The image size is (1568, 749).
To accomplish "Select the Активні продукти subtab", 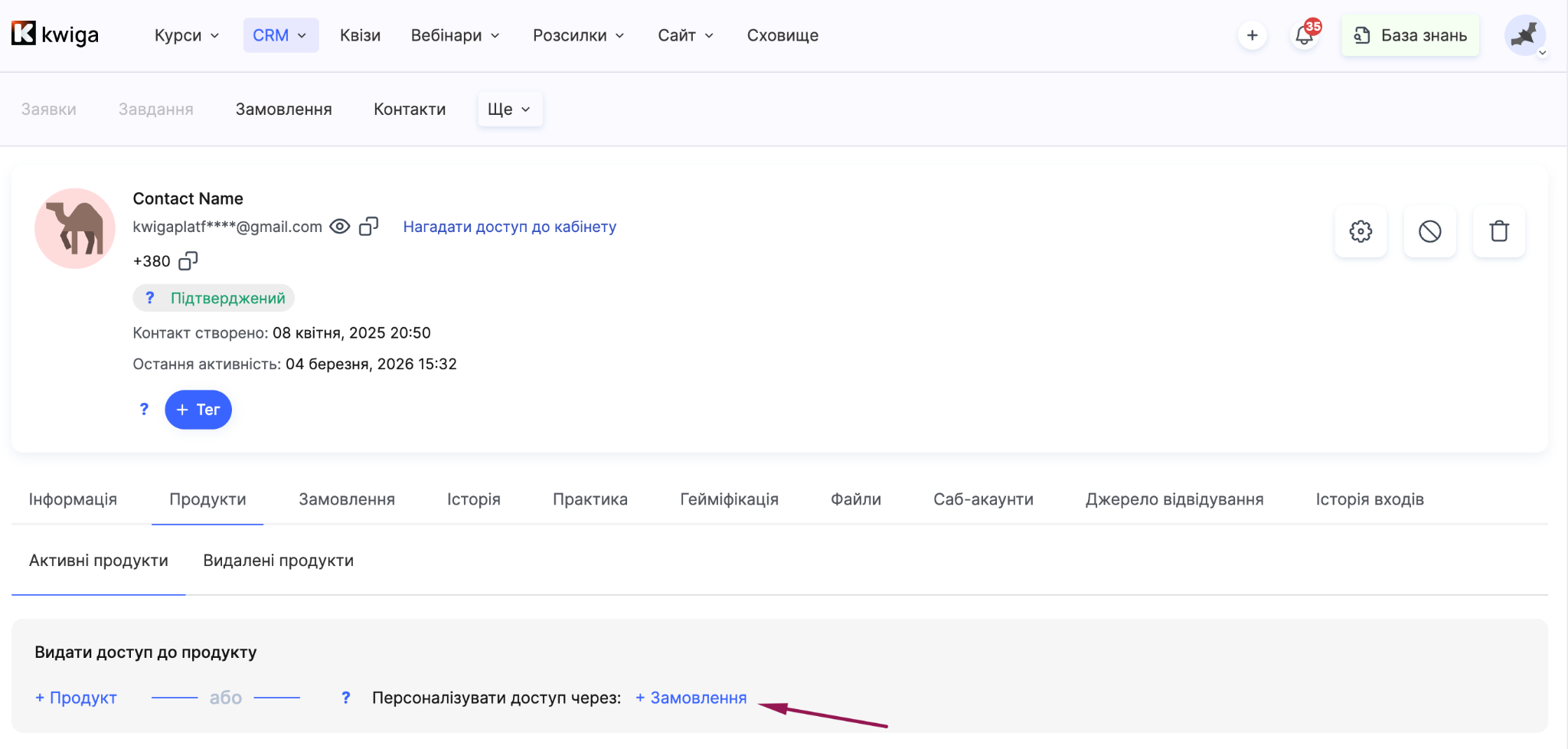I will (99, 561).
